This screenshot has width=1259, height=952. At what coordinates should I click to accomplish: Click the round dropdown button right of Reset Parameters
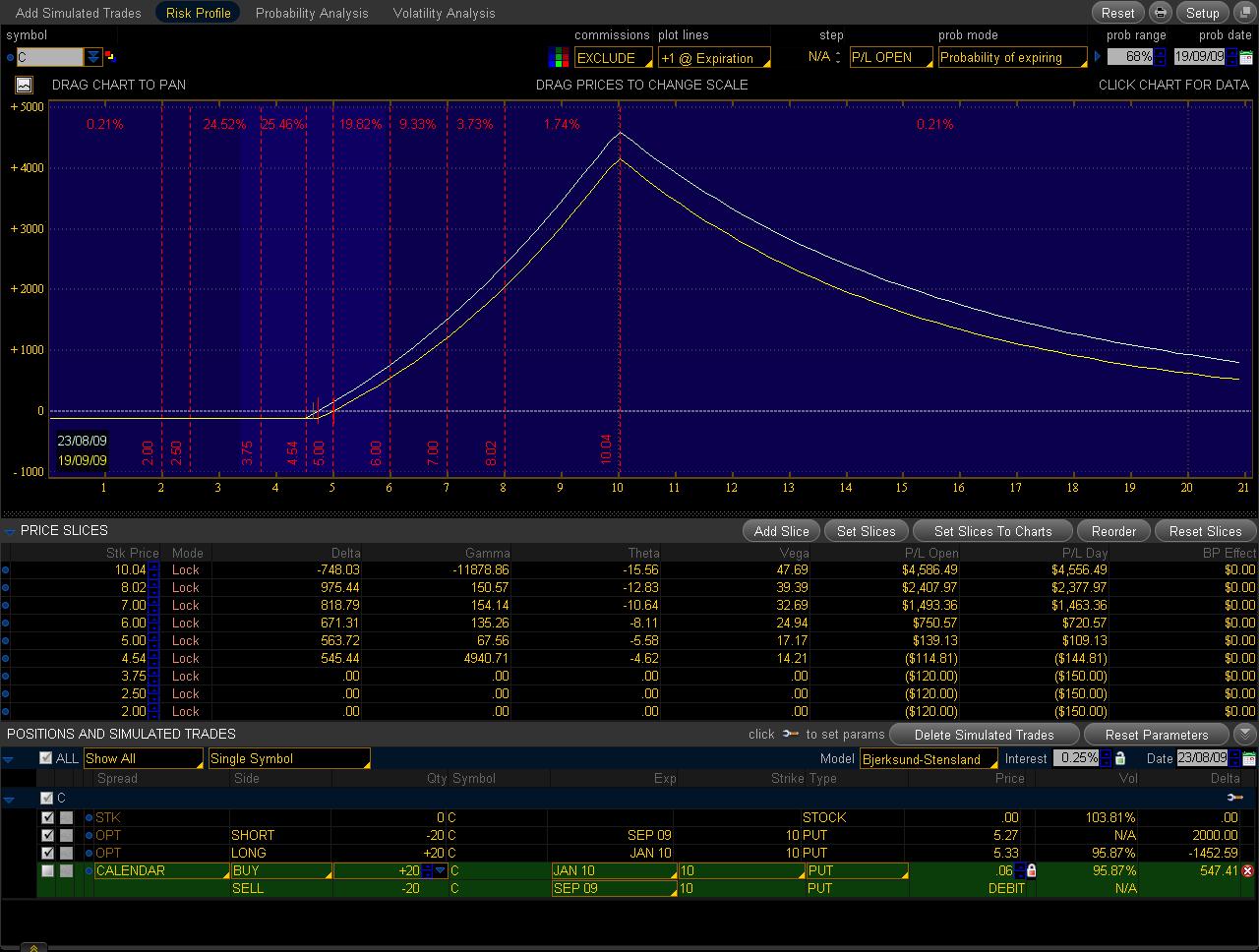coord(1244,734)
